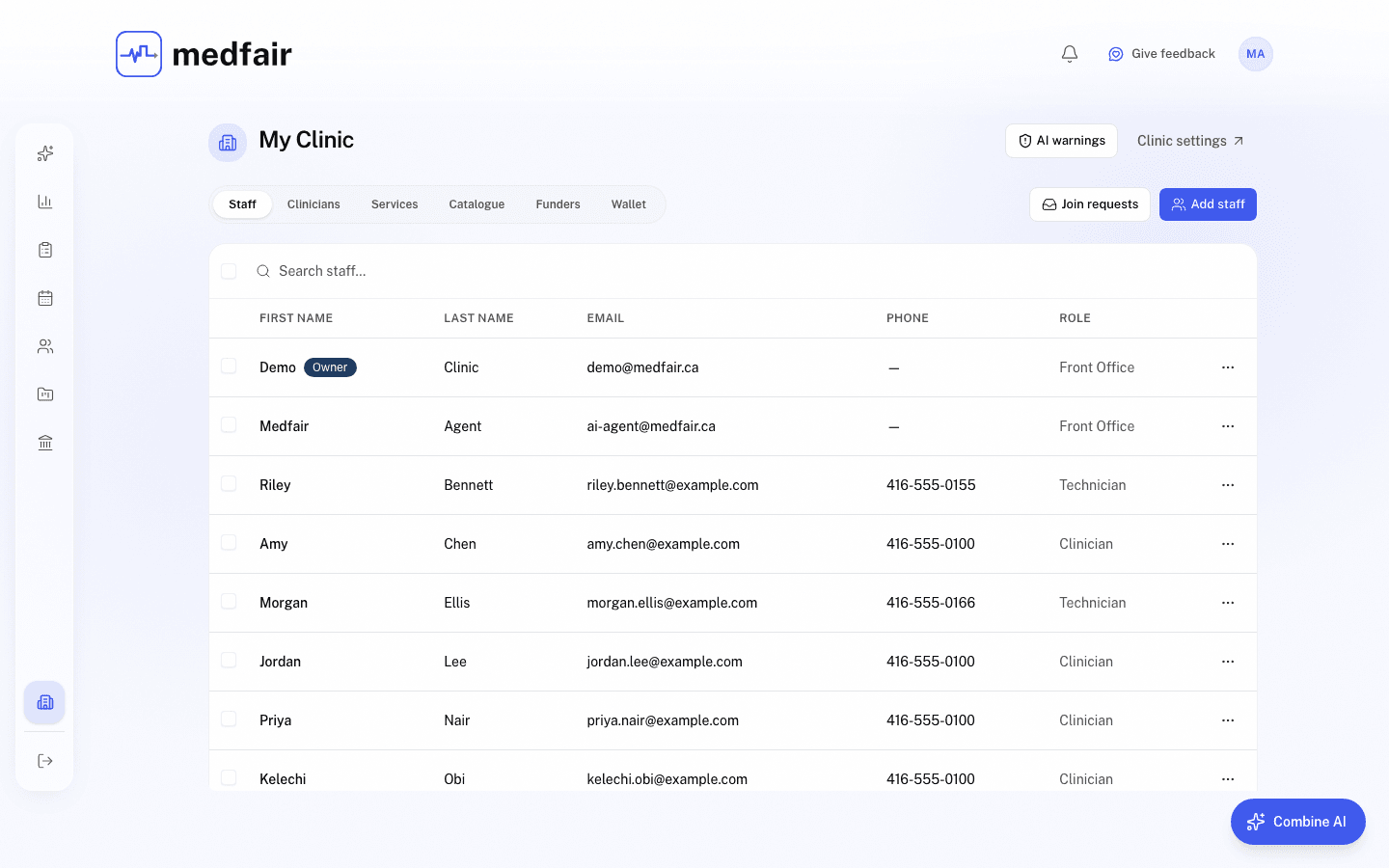The image size is (1389, 868).
Task: Open the bank building sidebar icon
Action: pyautogui.click(x=45, y=443)
